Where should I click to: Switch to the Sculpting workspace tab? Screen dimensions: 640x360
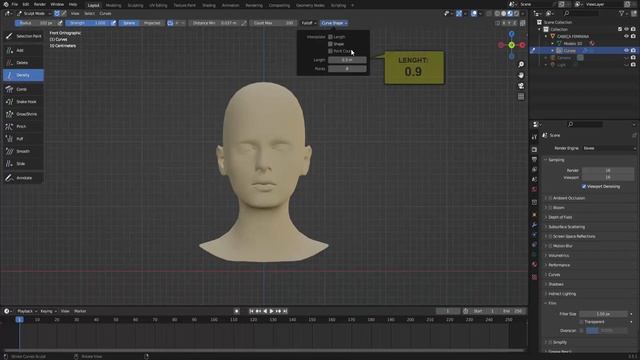[x=135, y=6]
